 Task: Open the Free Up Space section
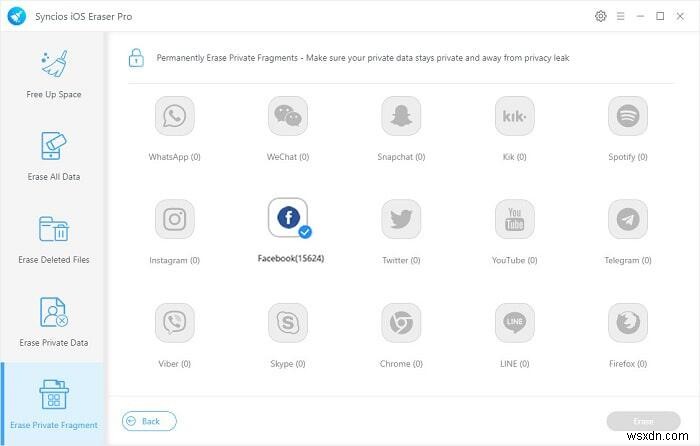tap(54, 74)
